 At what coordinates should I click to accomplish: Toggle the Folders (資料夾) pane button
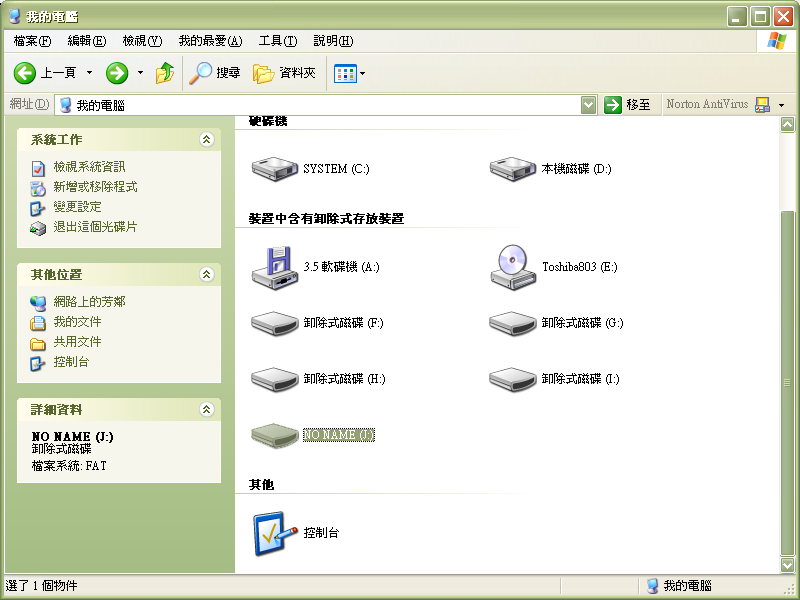(284, 73)
